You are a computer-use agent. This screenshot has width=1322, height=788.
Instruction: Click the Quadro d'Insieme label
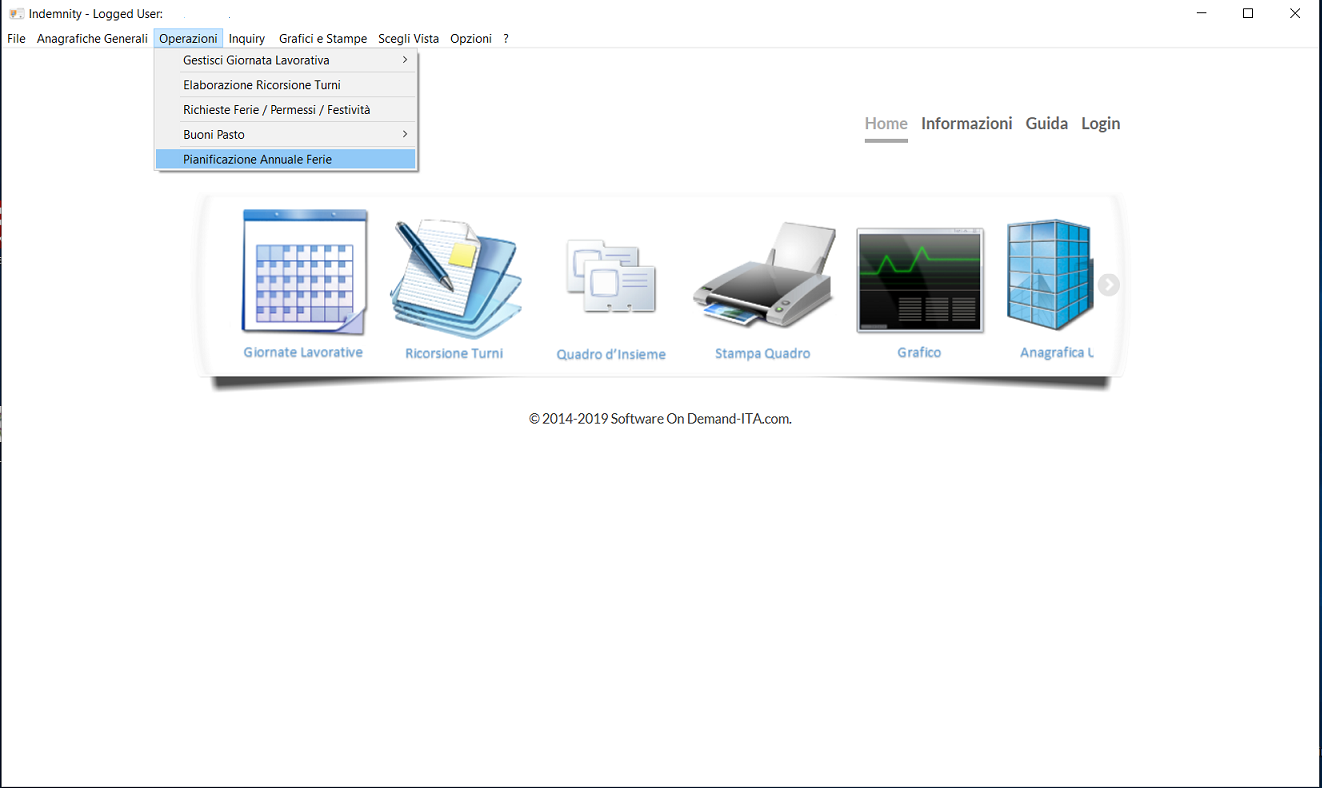tap(611, 354)
